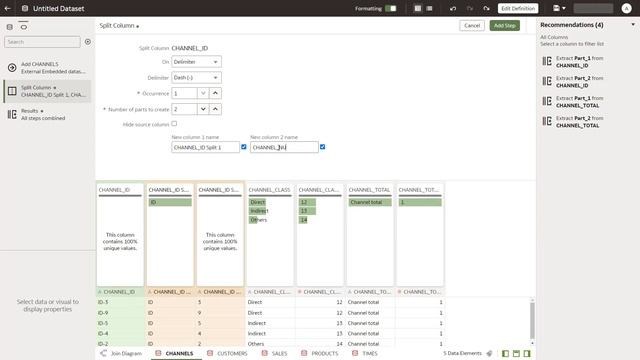Click the icon next to 5 Data Elements
The height and width of the screenshot is (360, 640).
pos(489,353)
